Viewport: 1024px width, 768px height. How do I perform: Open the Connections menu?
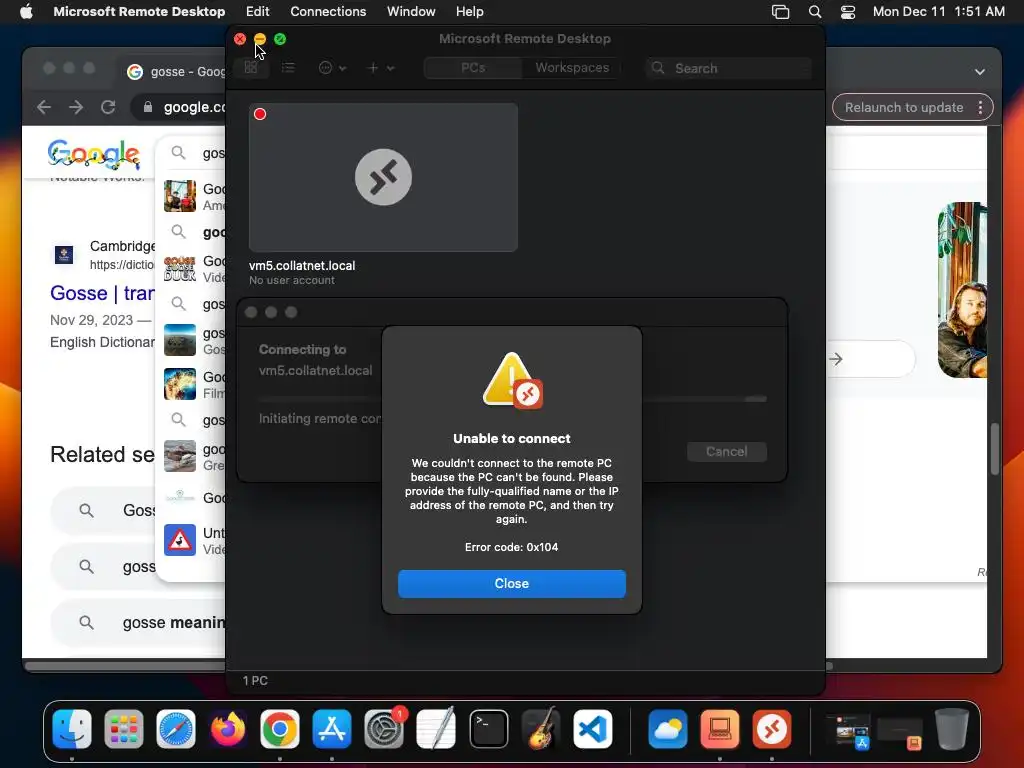328,11
